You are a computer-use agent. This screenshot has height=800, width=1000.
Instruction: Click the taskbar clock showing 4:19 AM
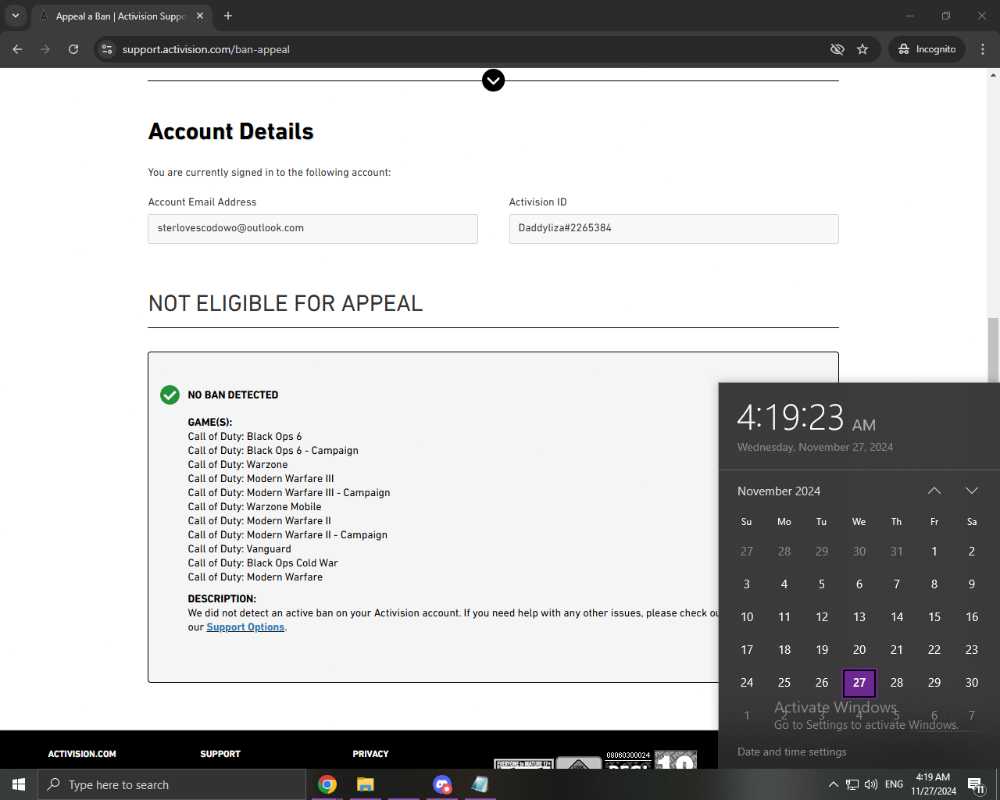(x=933, y=784)
